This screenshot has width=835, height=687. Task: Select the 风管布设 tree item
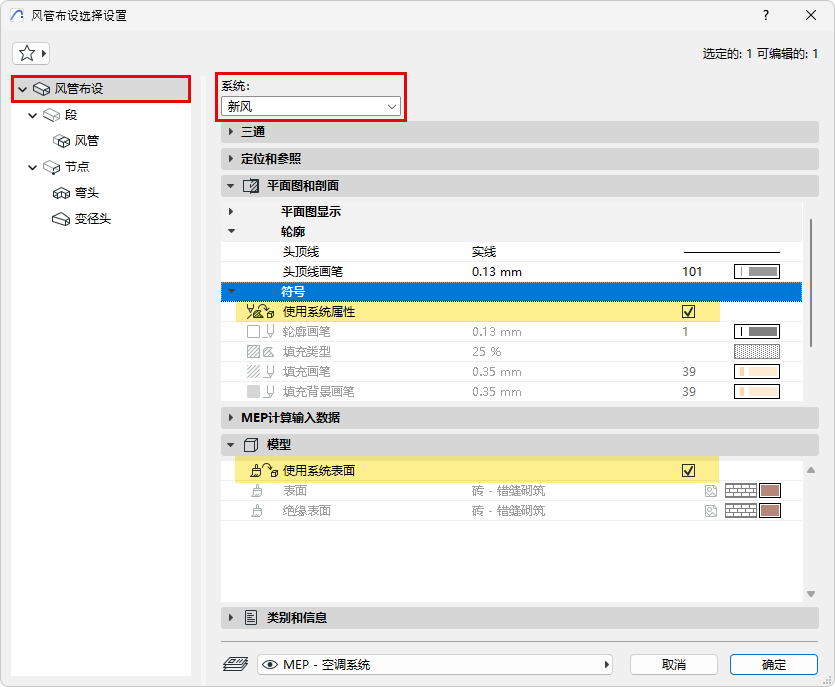point(101,89)
